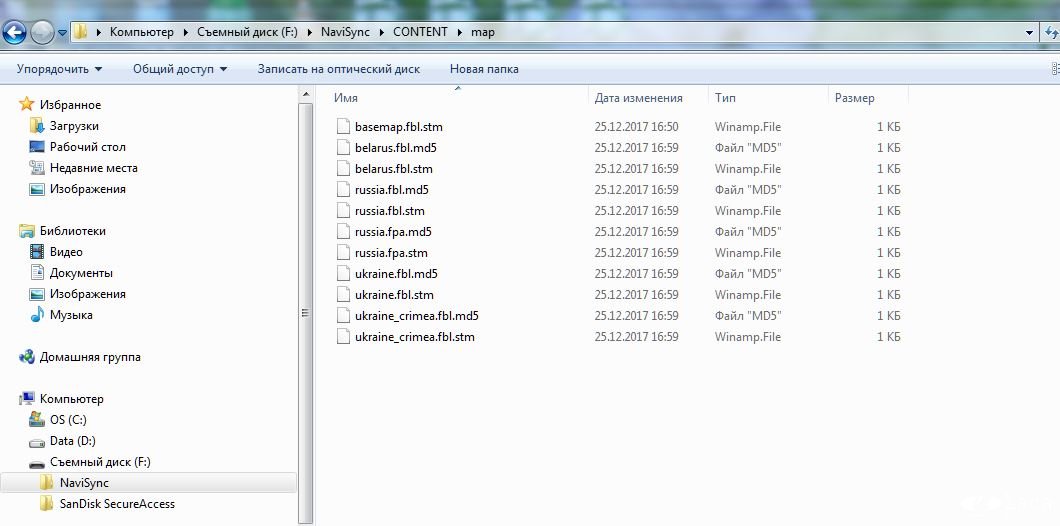Click the basemap.fbl.stm file icon

tap(344, 127)
